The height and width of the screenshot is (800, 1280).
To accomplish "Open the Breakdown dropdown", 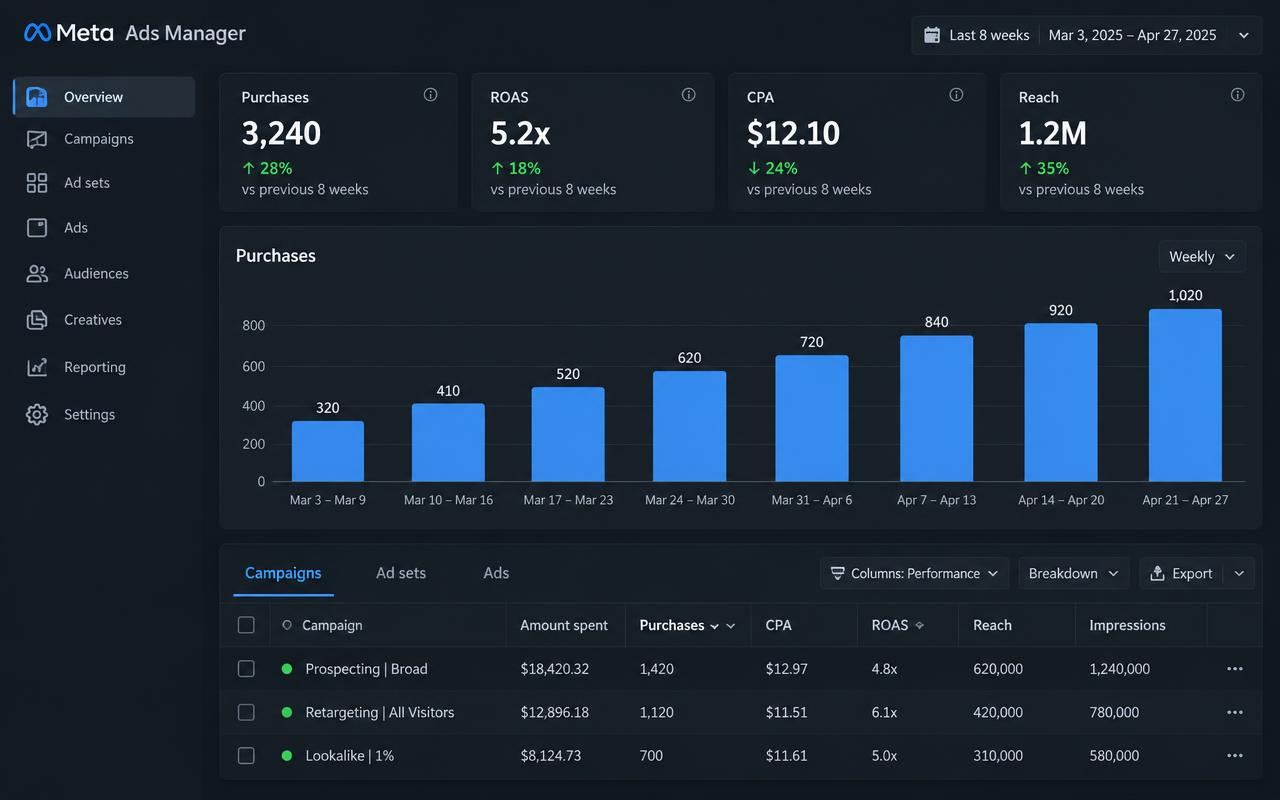I will 1074,574.
